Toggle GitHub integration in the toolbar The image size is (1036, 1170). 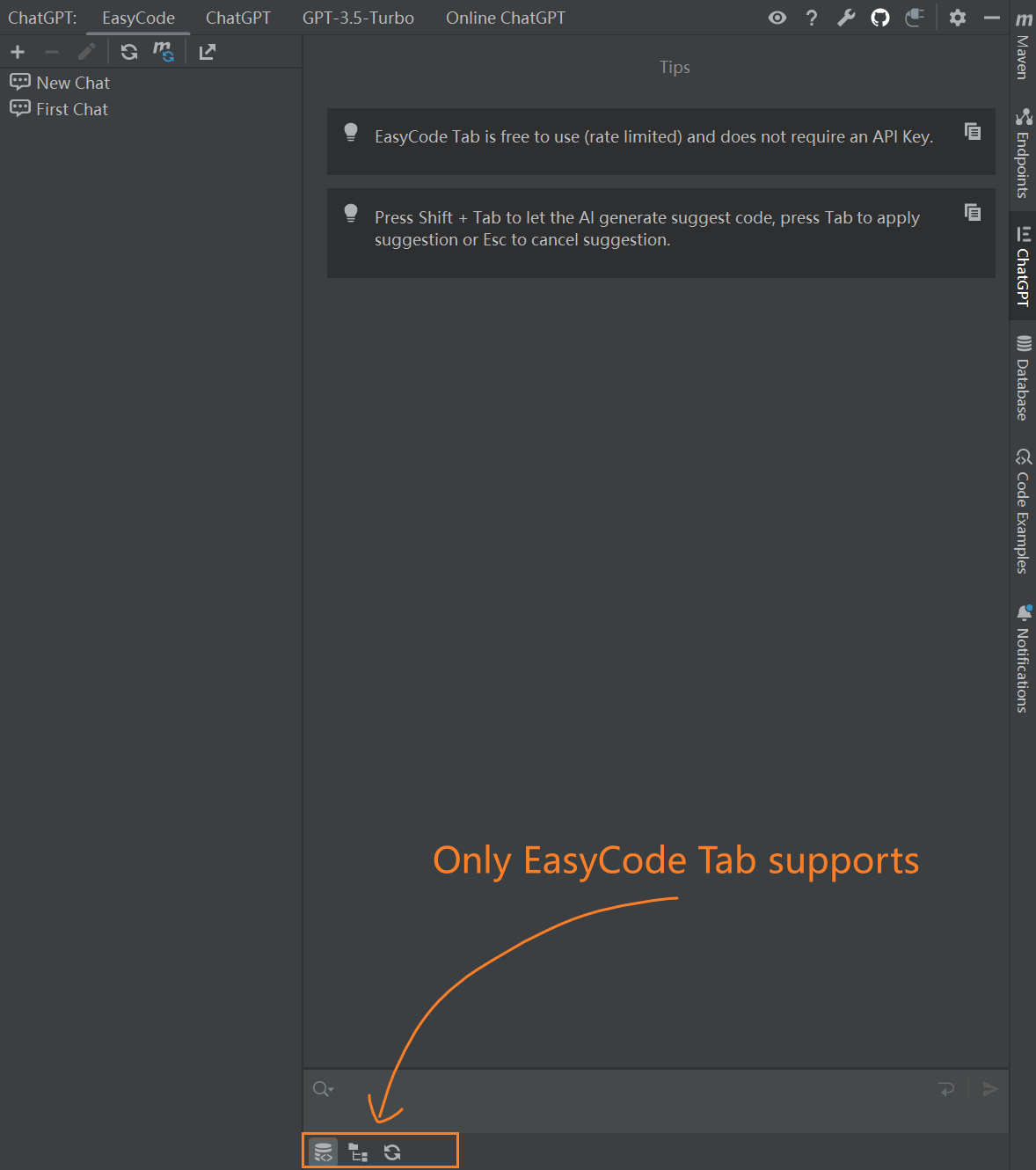(879, 18)
